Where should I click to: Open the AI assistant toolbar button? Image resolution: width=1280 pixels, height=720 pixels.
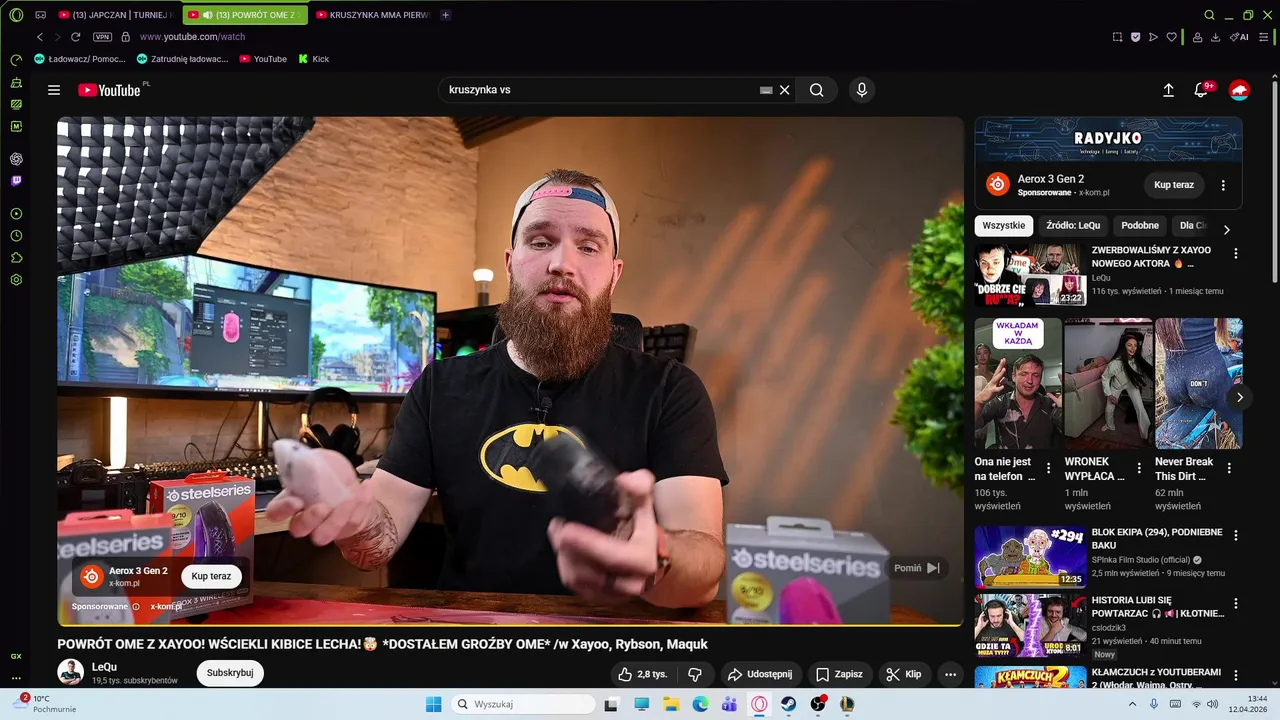[1239, 37]
